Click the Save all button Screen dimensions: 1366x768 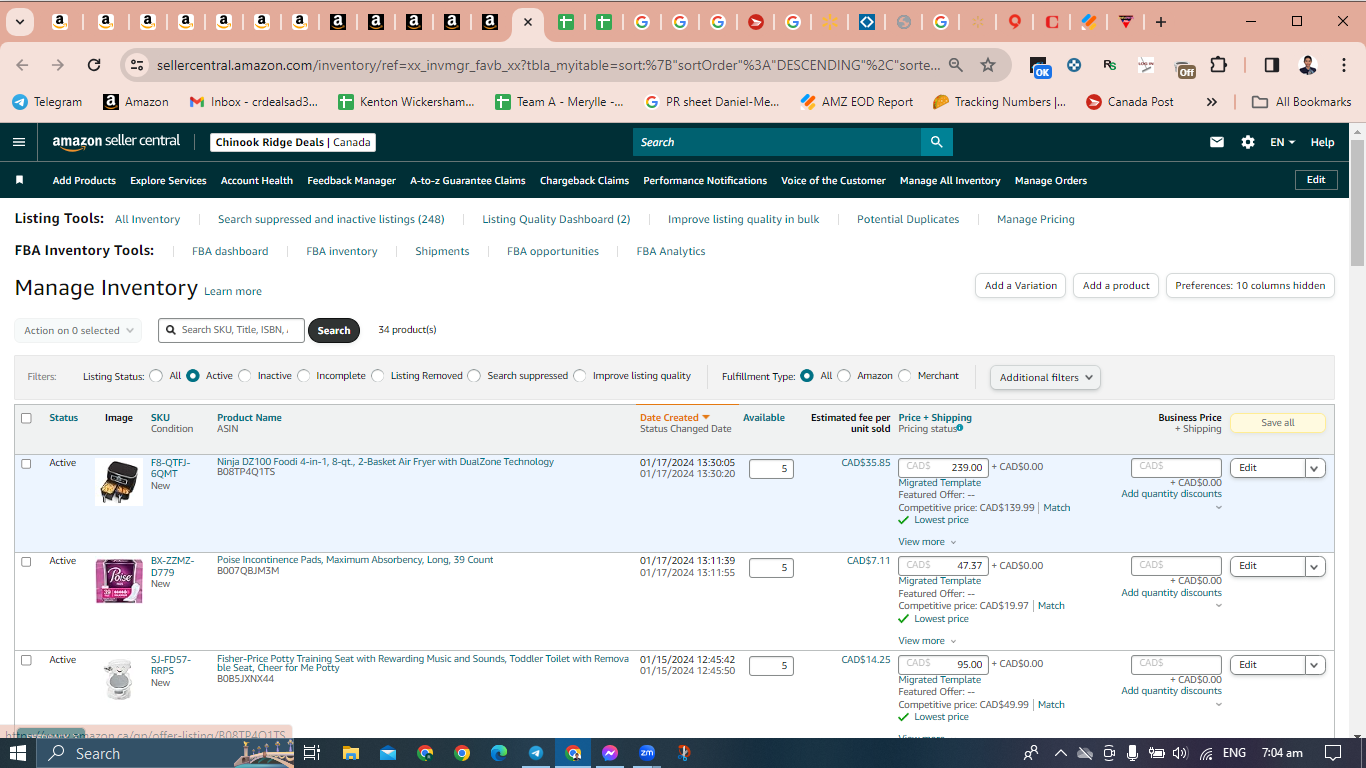coord(1277,423)
